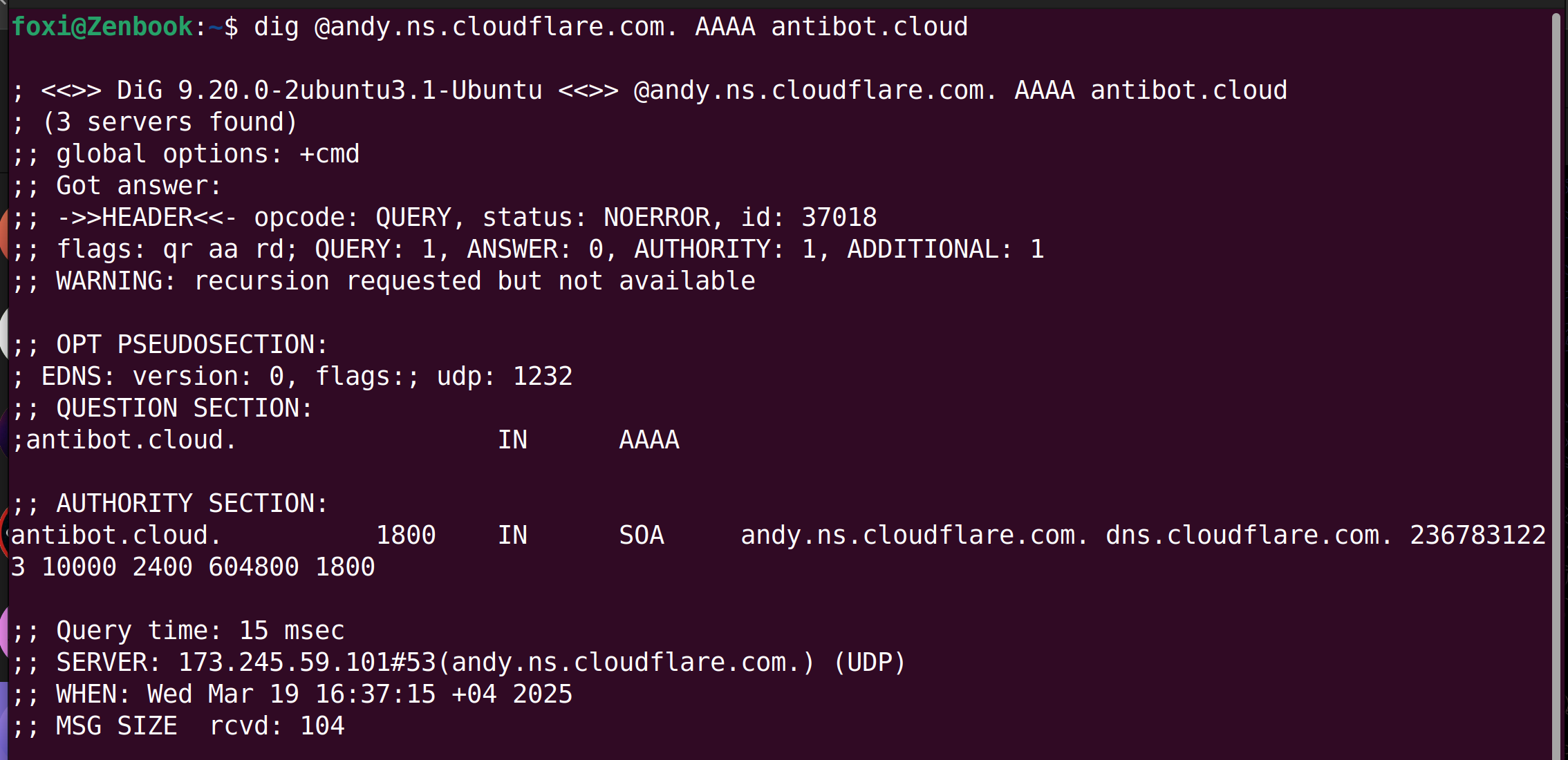This screenshot has height=760, width=1568.
Task: Click the foxi@Zenbook shell prompt
Action: [x=102, y=27]
